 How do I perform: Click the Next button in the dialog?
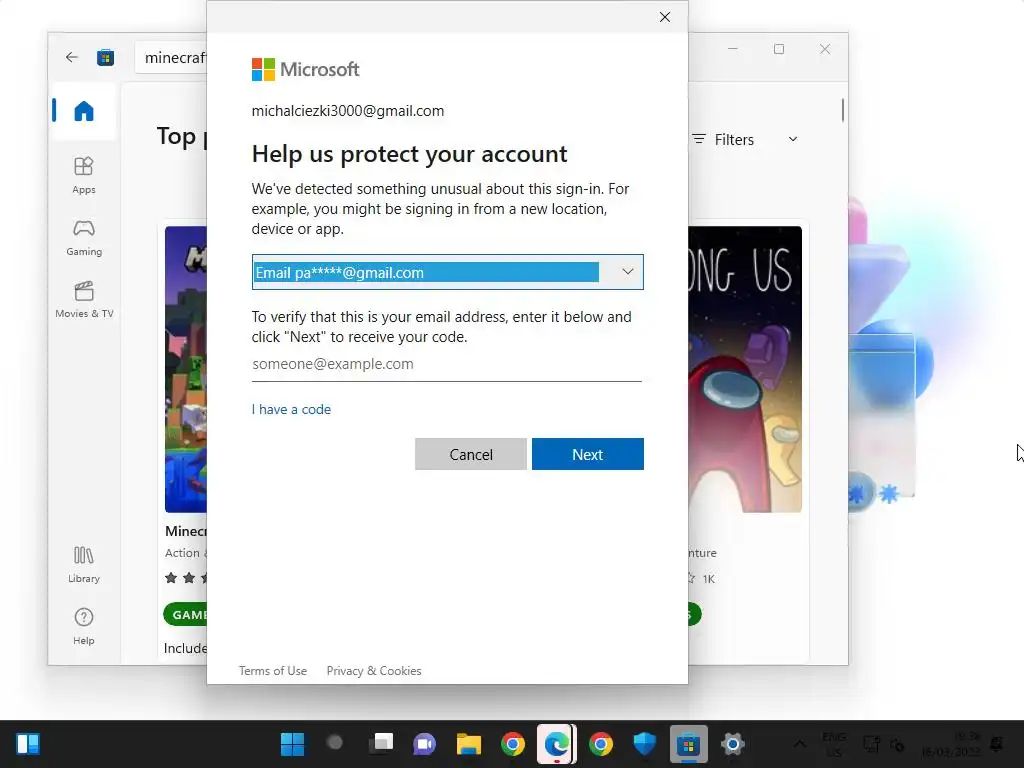tap(588, 454)
